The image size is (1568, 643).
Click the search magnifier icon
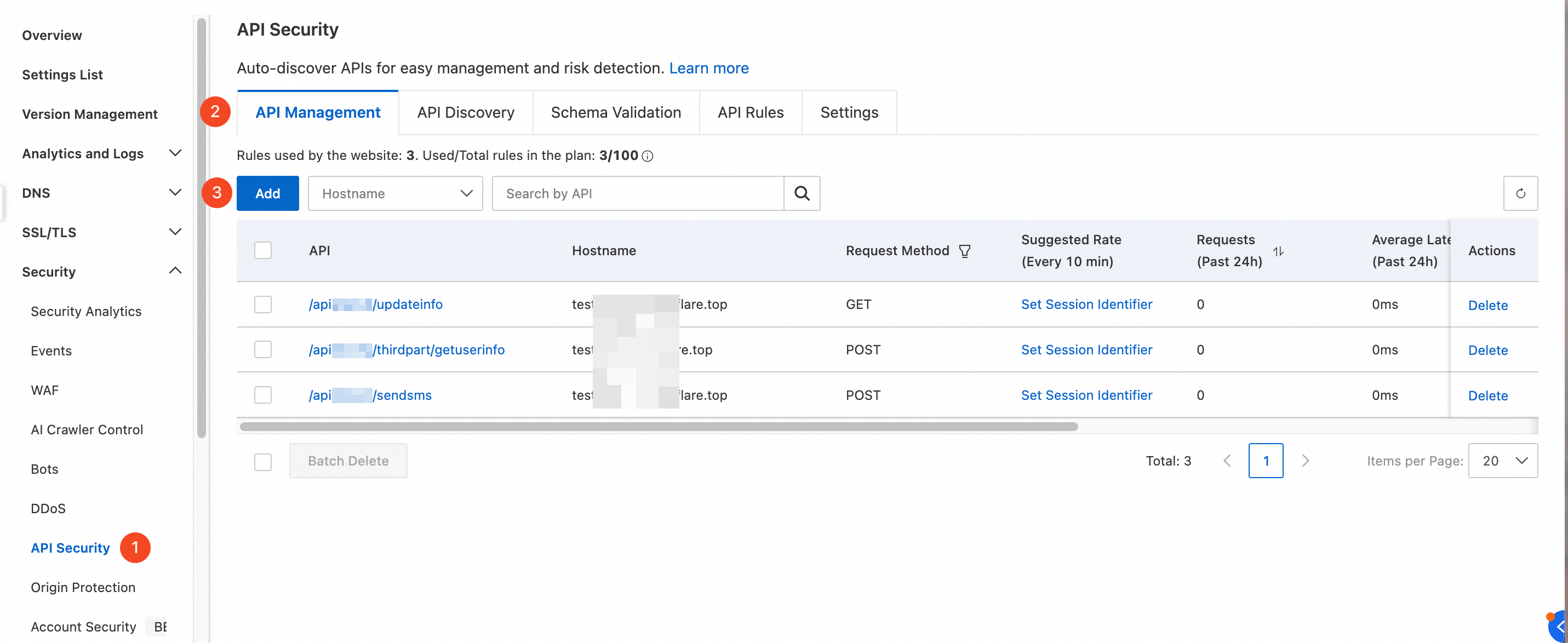(802, 193)
